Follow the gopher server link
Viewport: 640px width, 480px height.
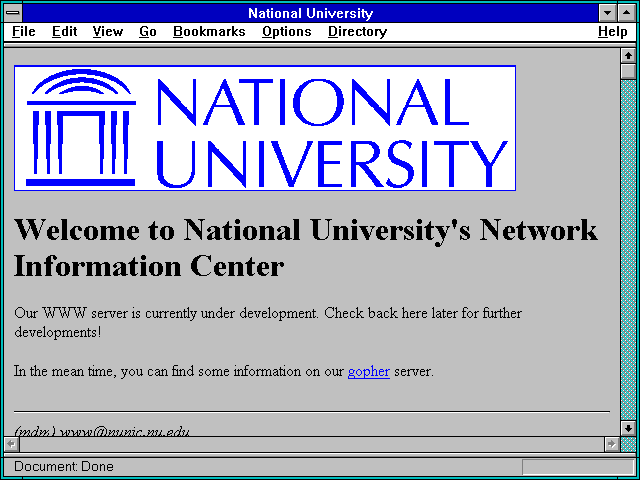point(369,372)
